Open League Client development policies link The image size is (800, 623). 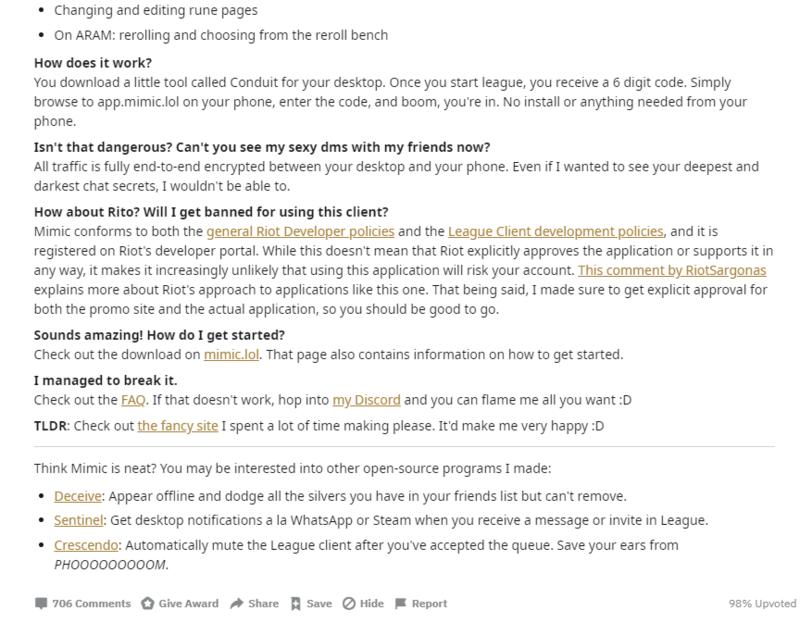point(556,231)
